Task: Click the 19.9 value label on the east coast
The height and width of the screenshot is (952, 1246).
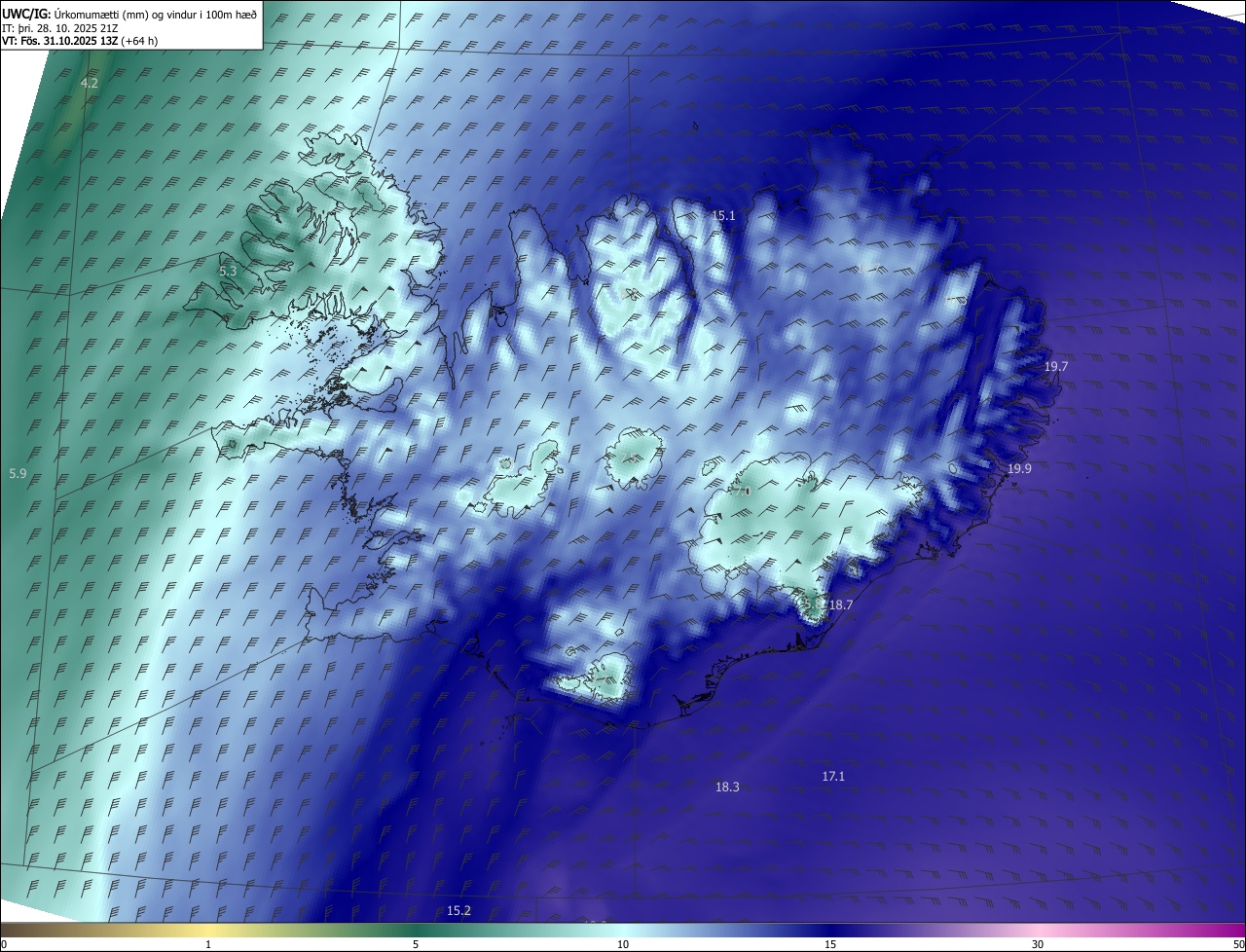Action: click(x=1019, y=469)
